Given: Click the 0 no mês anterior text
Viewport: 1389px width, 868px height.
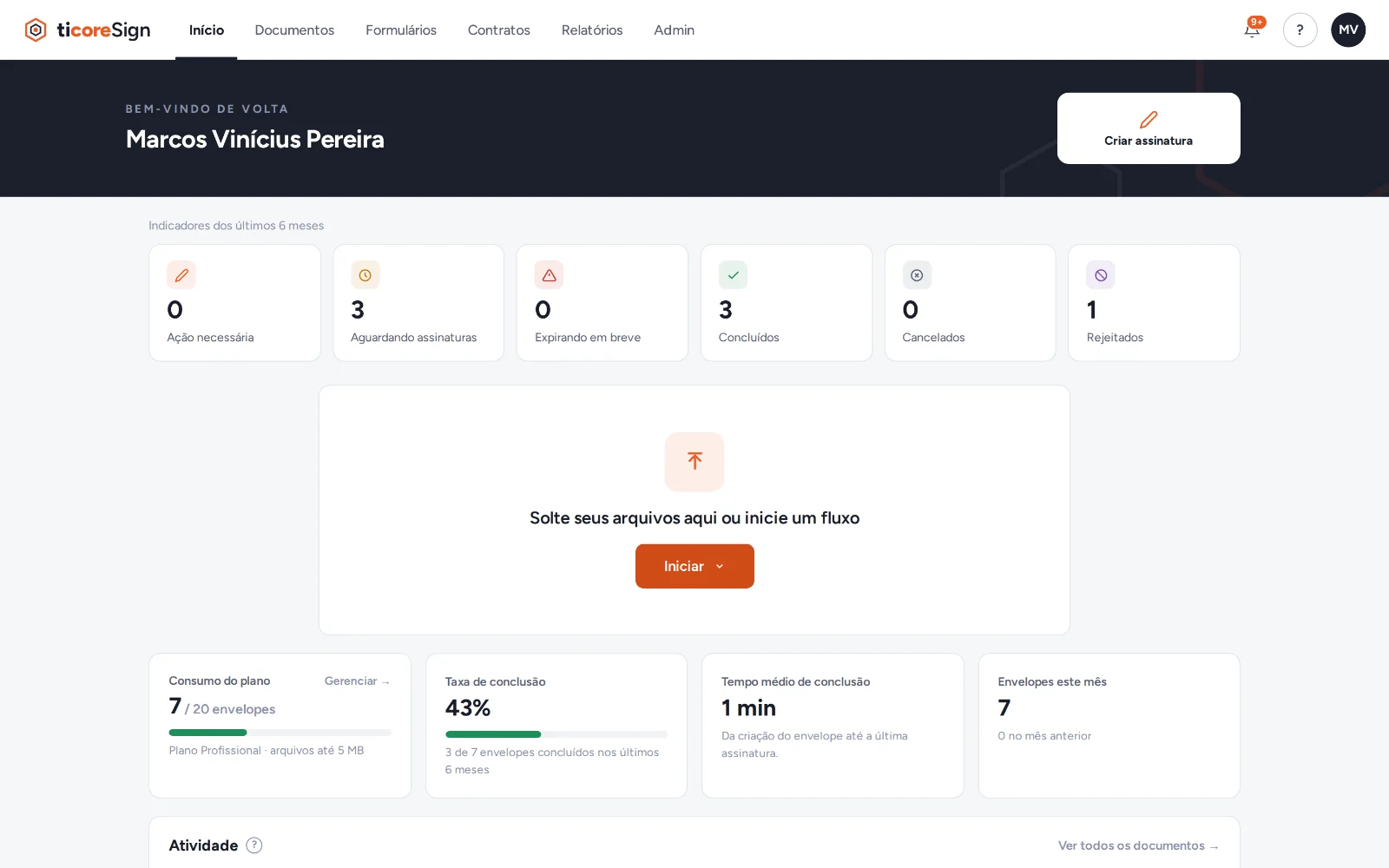Looking at the screenshot, I should 1044,736.
